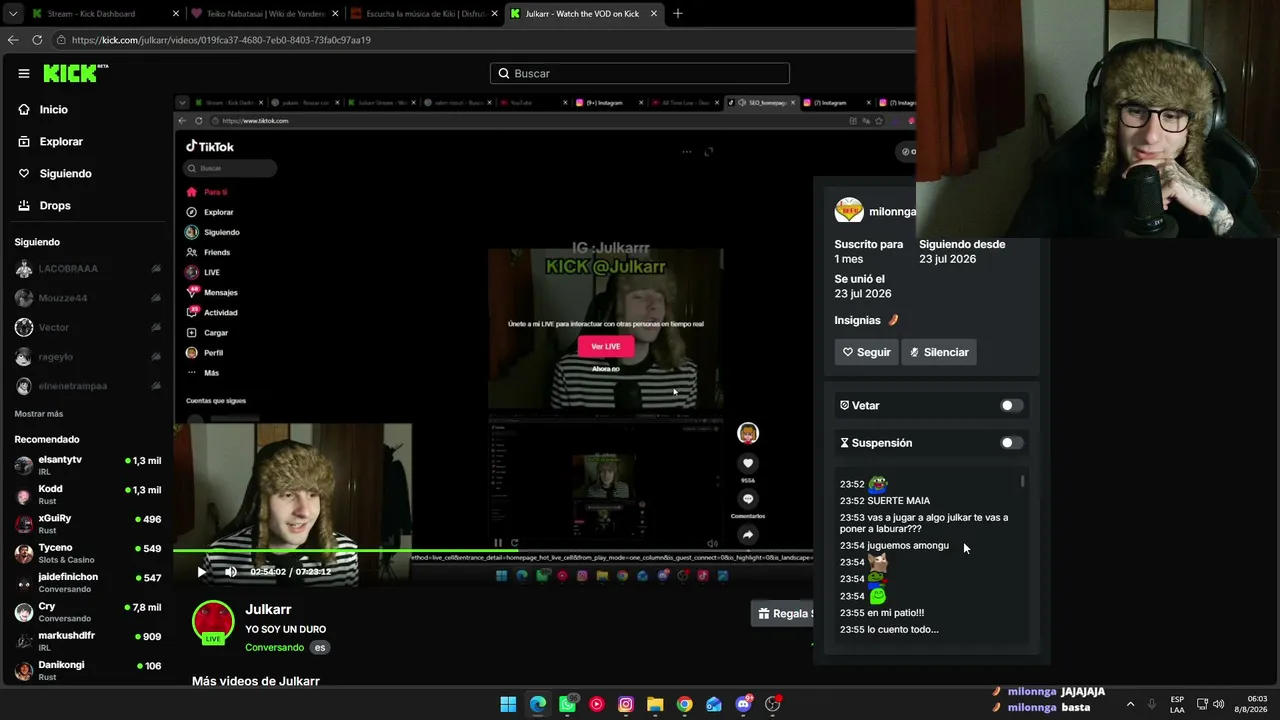Open Instagram from the taskbar

[x=626, y=704]
